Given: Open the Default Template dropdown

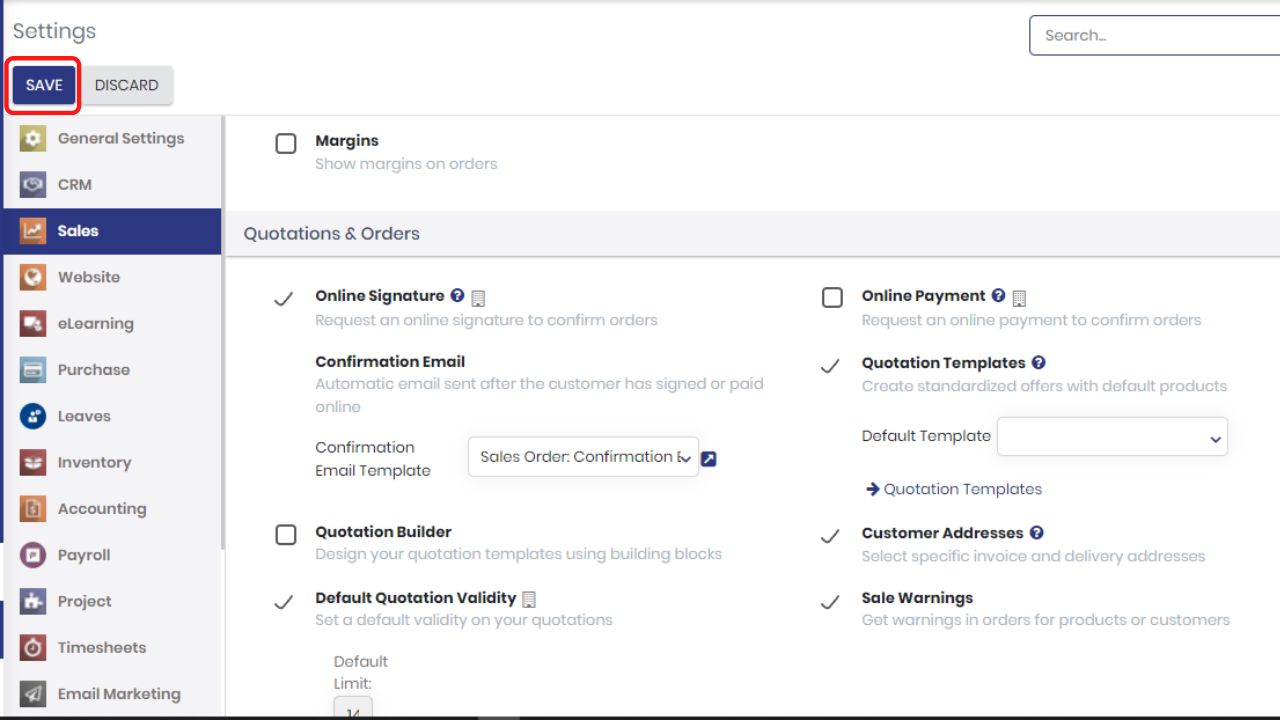Looking at the screenshot, I should (1112, 437).
